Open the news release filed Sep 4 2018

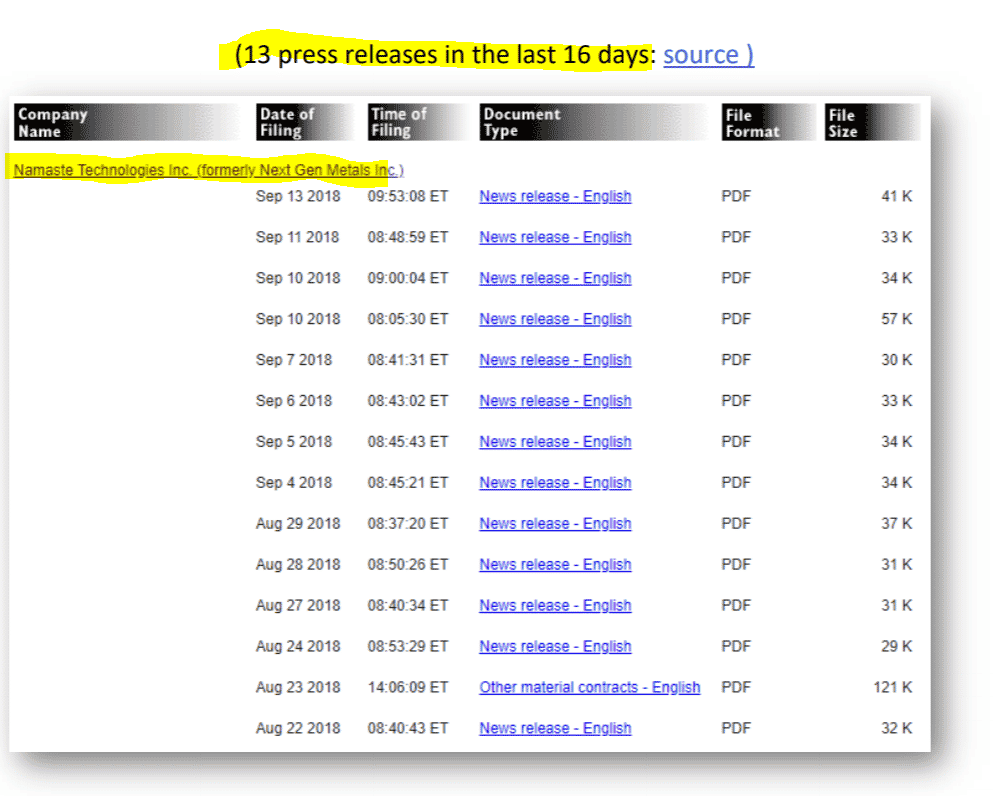pyautogui.click(x=555, y=483)
